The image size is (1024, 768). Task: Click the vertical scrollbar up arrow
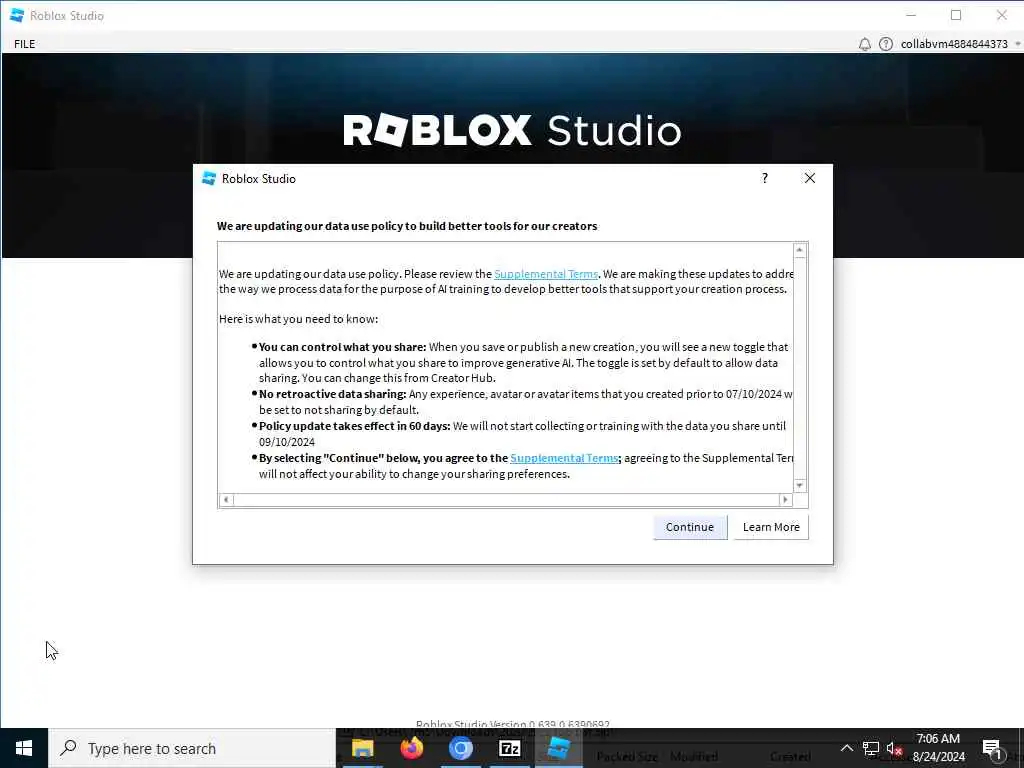pos(799,250)
